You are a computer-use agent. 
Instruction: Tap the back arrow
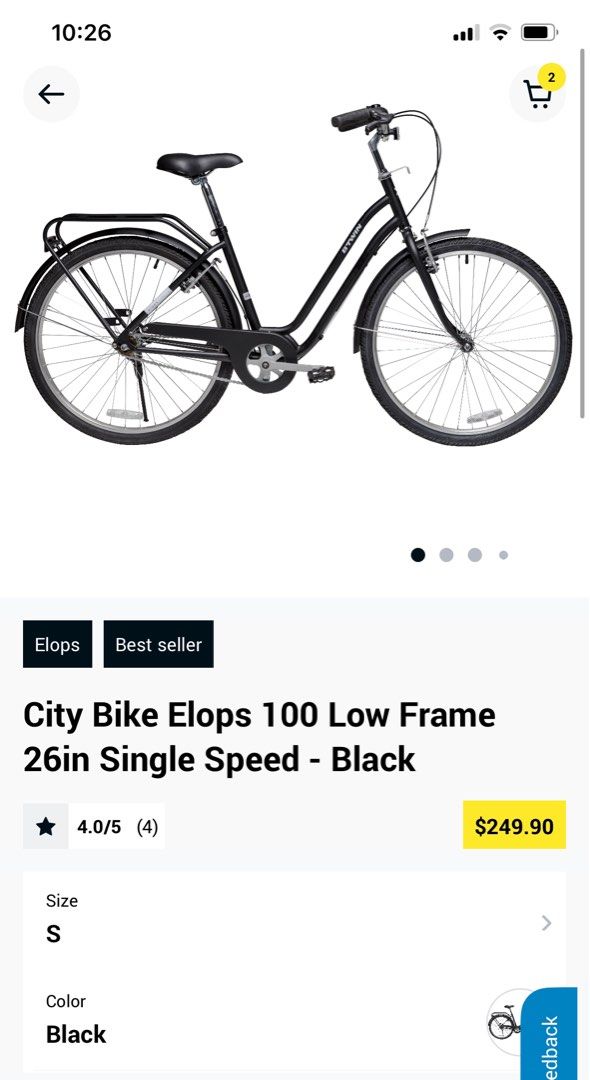[x=51, y=93]
